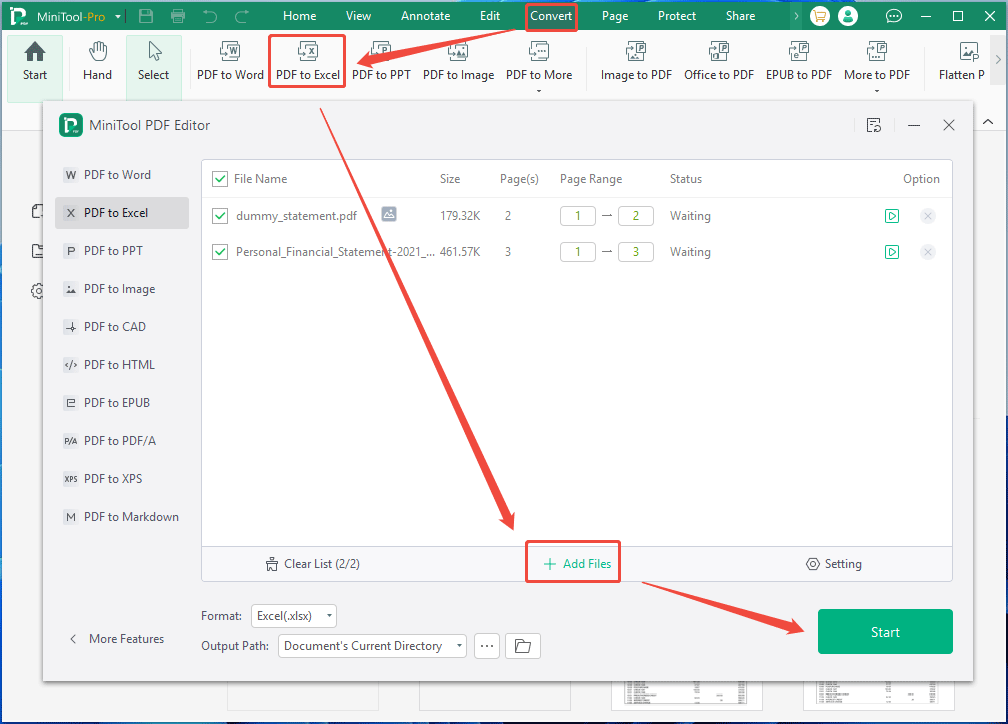1008x724 pixels.
Task: Open the Output Path dropdown
Action: 371,645
